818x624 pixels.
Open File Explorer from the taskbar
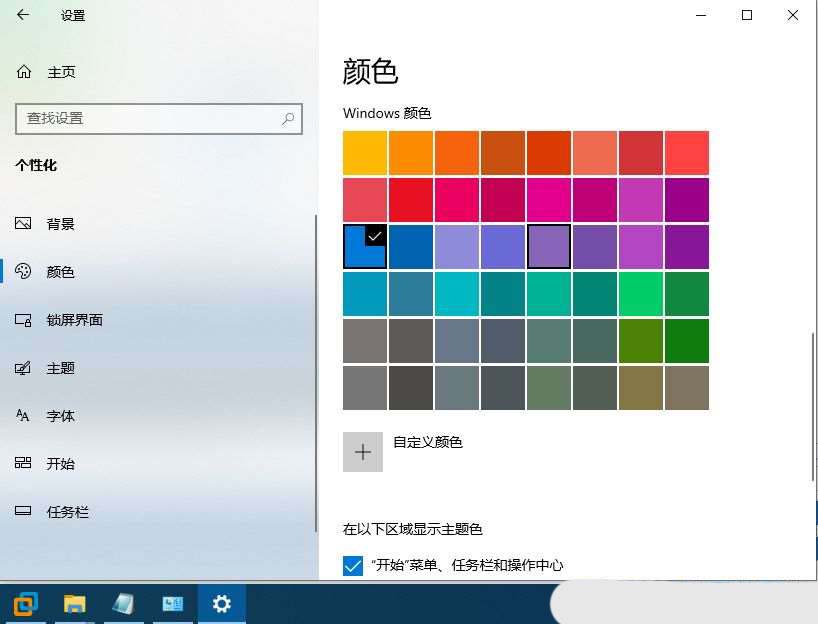click(74, 603)
